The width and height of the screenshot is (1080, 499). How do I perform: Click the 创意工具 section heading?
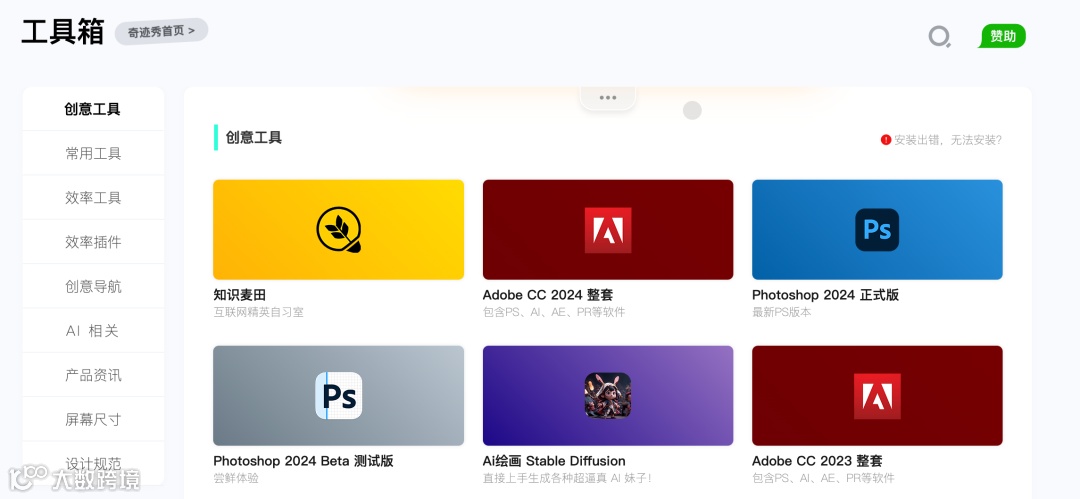(x=253, y=137)
